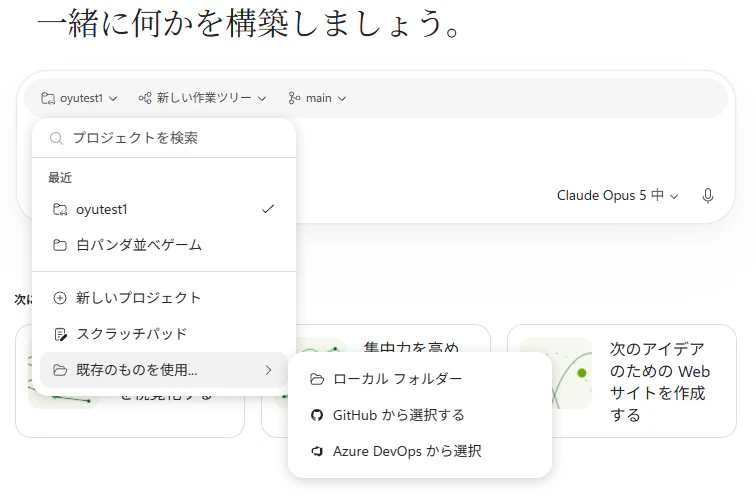Screen dimensions: 756x496
Task: Open the 次のアイデアのための Web サイトを作成する card
Action: click(x=622, y=381)
